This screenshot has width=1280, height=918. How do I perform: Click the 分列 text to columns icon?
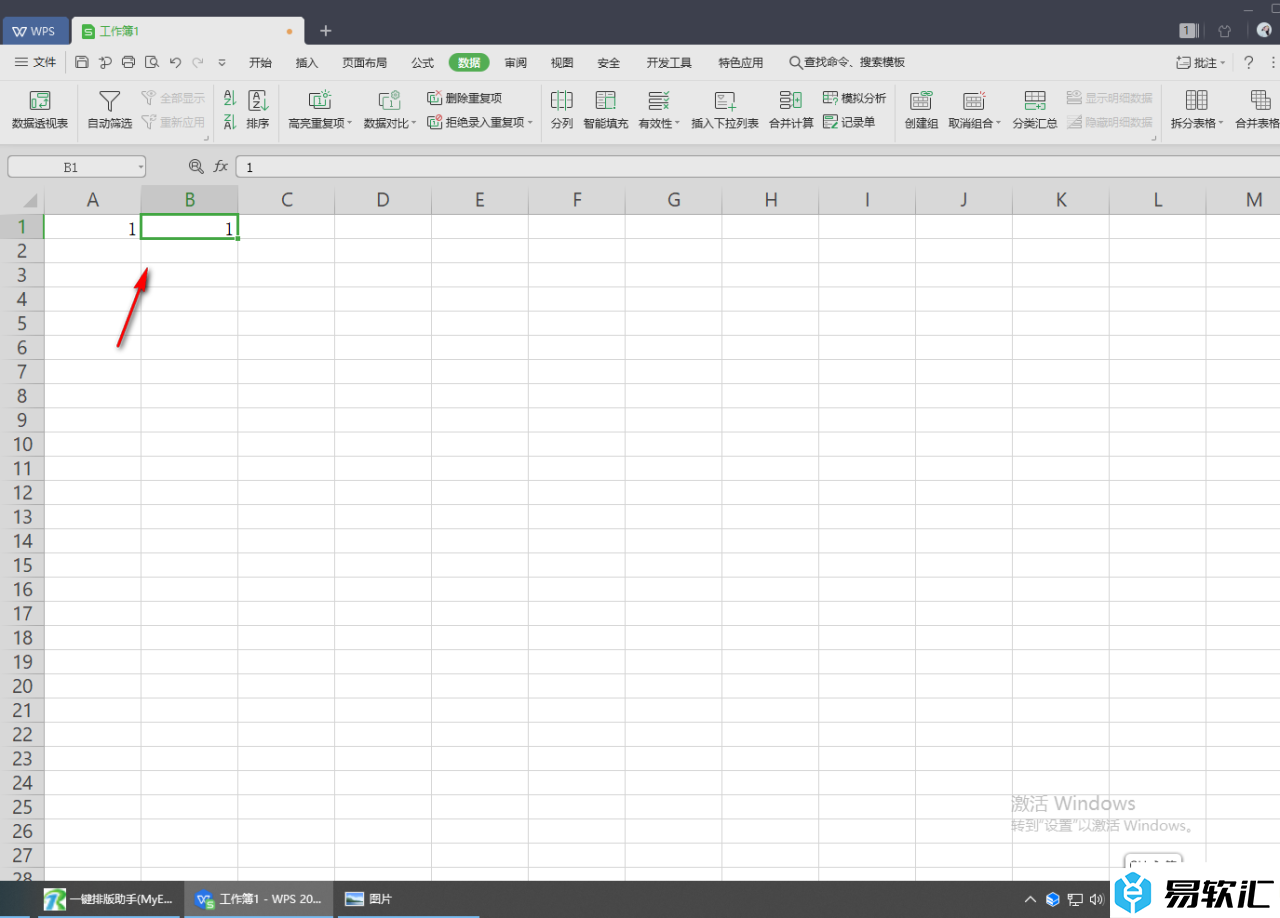(562, 100)
